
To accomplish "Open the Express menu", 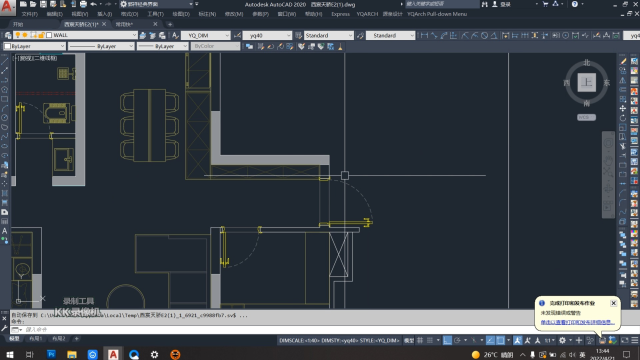I will [x=340, y=14].
